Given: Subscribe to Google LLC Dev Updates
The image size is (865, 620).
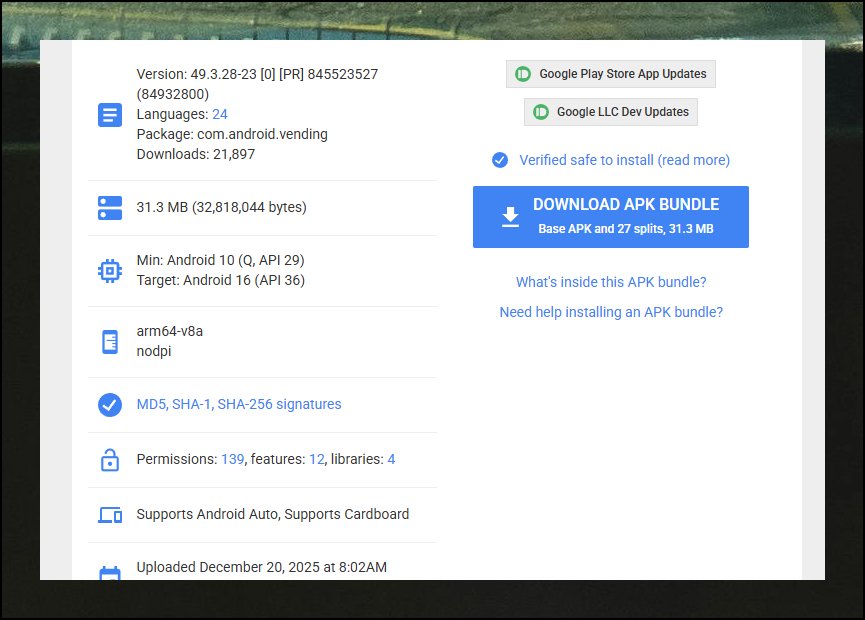Looking at the screenshot, I should point(611,112).
